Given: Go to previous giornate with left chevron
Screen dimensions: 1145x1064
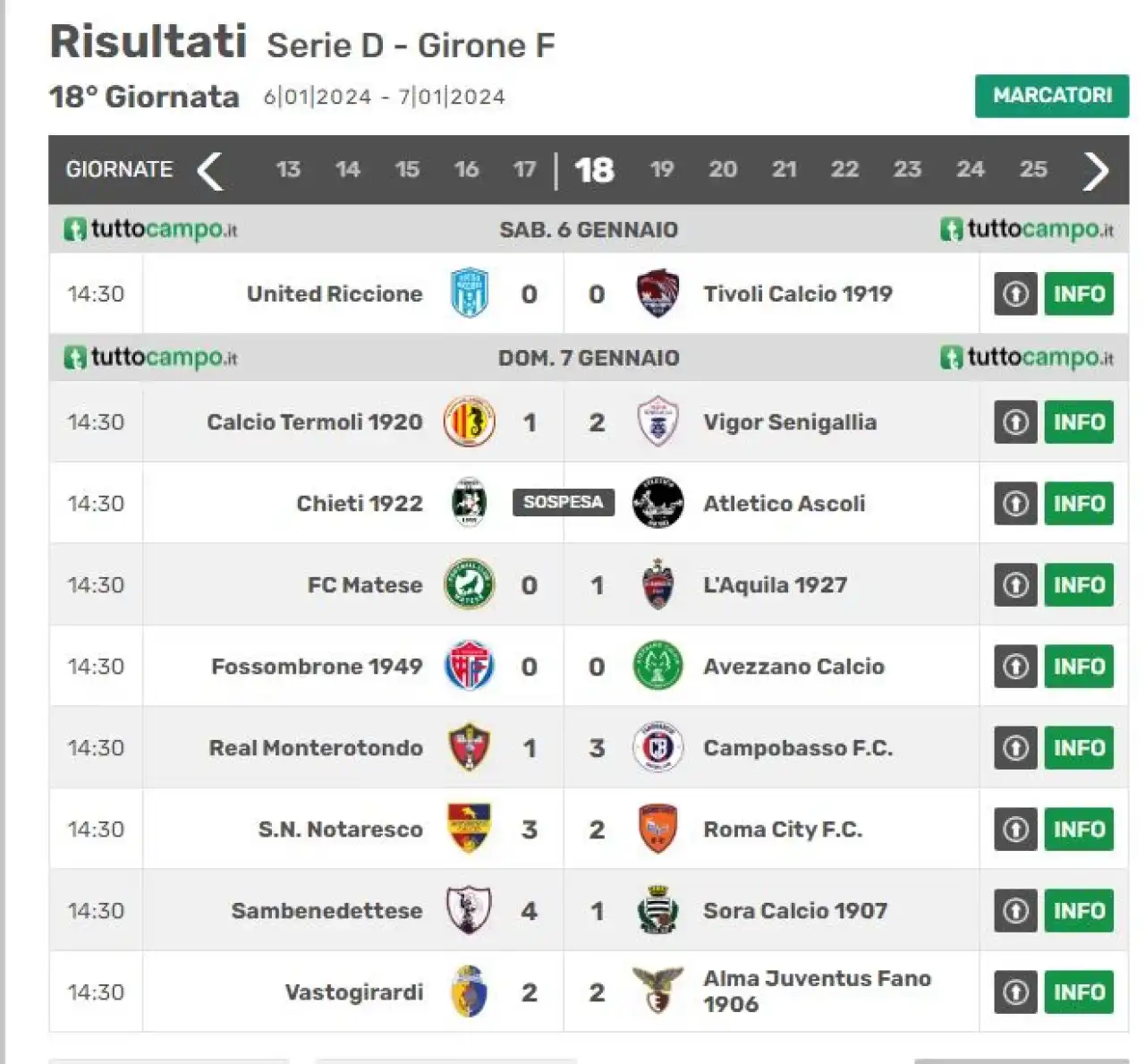Looking at the screenshot, I should pyautogui.click(x=209, y=170).
